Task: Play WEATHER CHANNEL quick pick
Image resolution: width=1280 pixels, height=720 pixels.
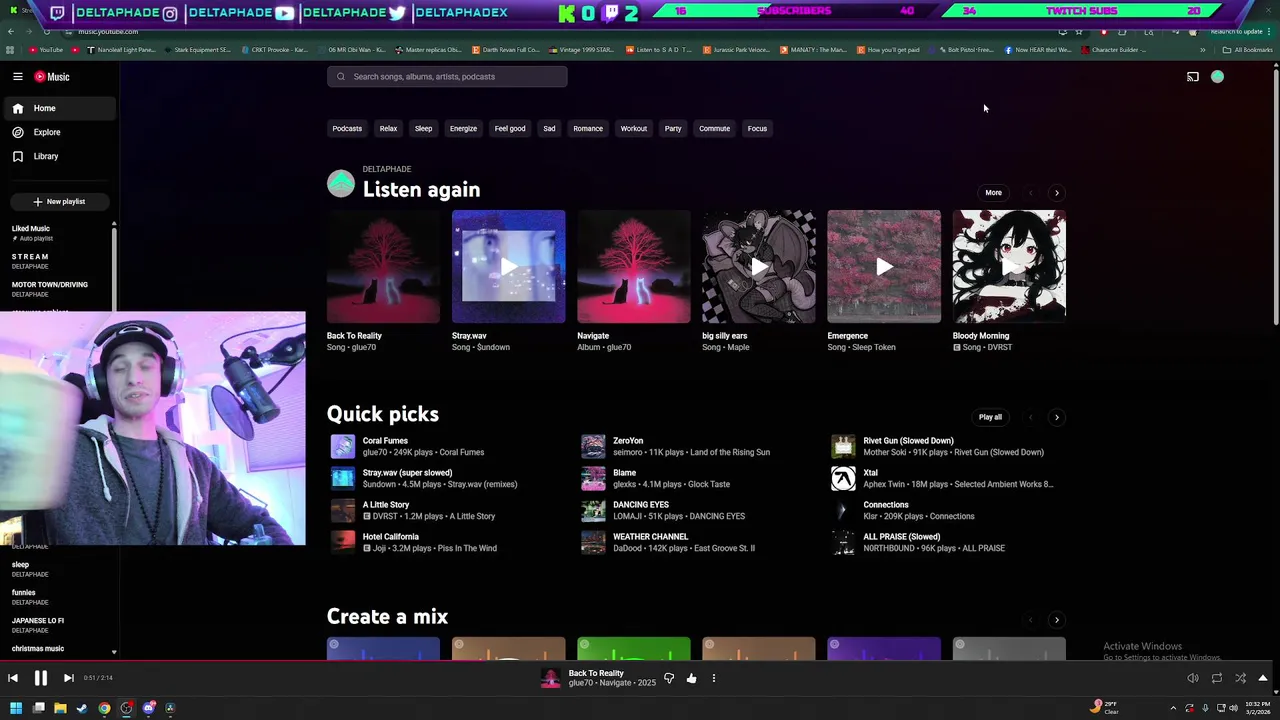Action: click(x=593, y=542)
